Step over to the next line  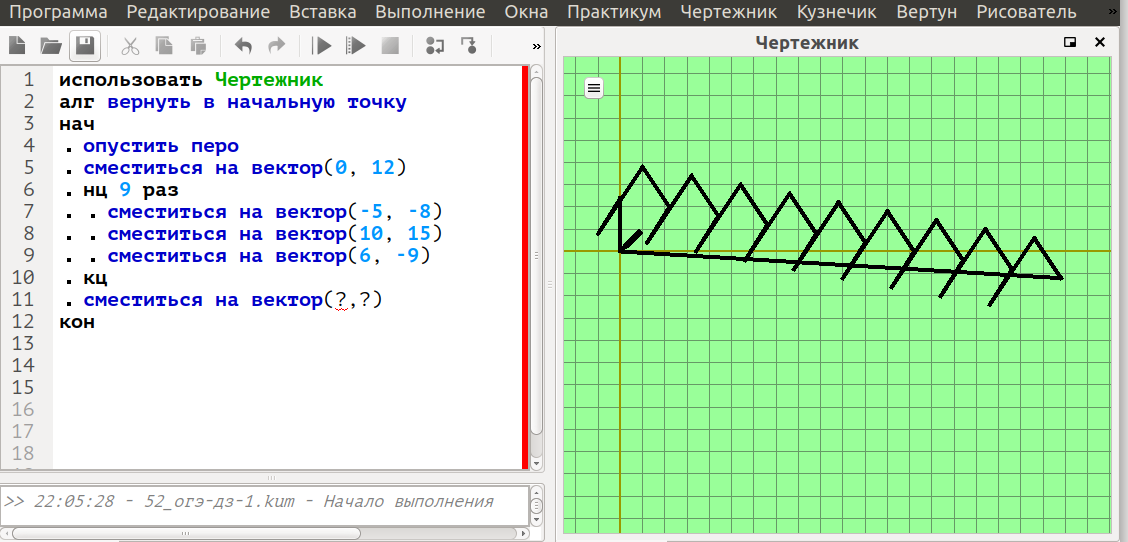click(x=435, y=46)
